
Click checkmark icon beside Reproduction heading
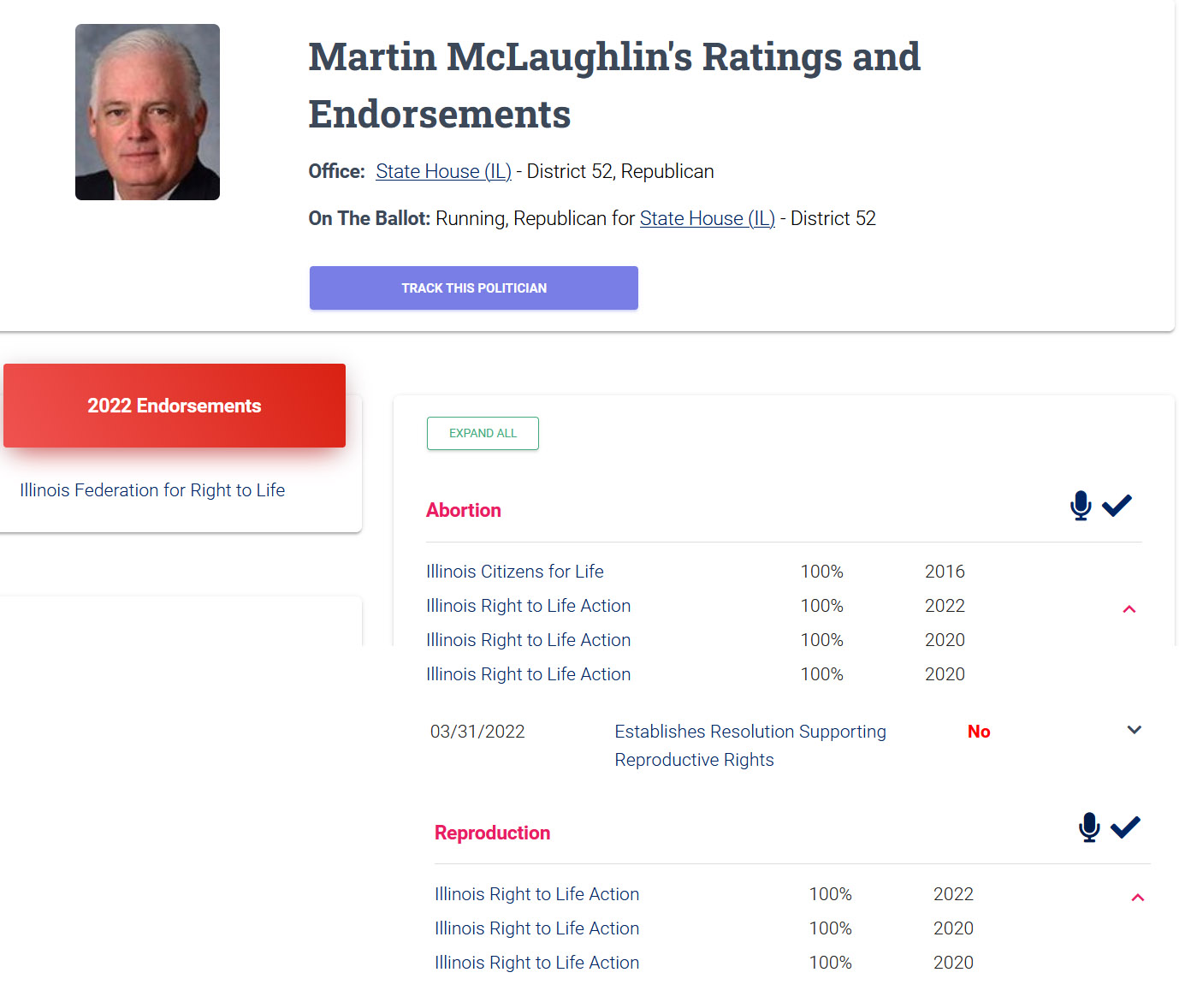(1125, 827)
